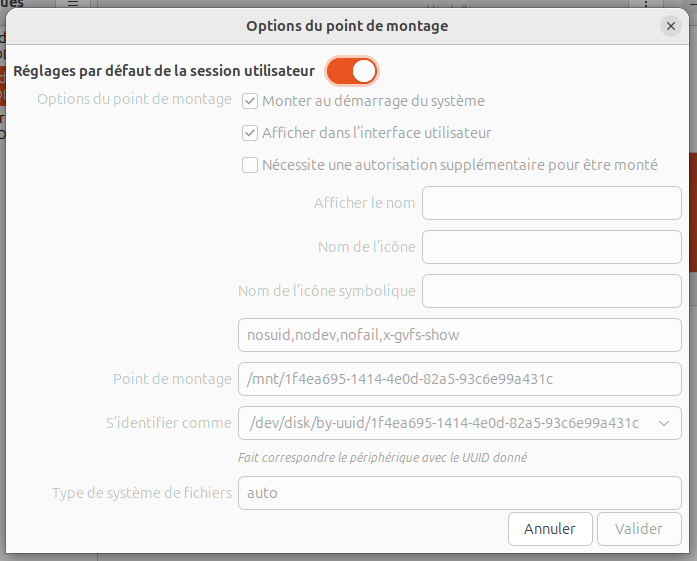Click the Point de montage /mnt path field
Image resolution: width=697 pixels, height=561 pixels.
click(459, 379)
